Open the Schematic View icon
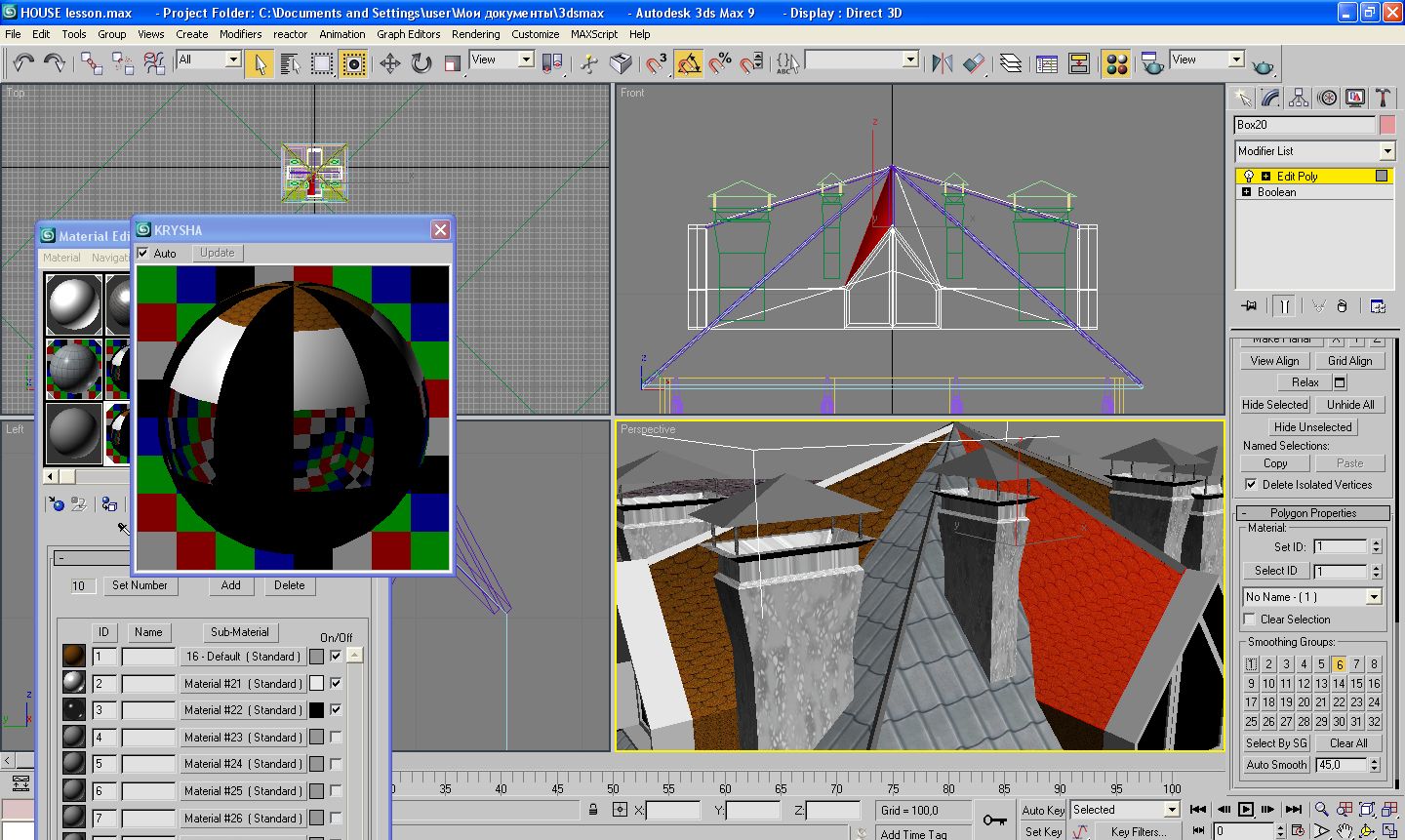Screen dimensions: 1405x840 click(1079, 63)
